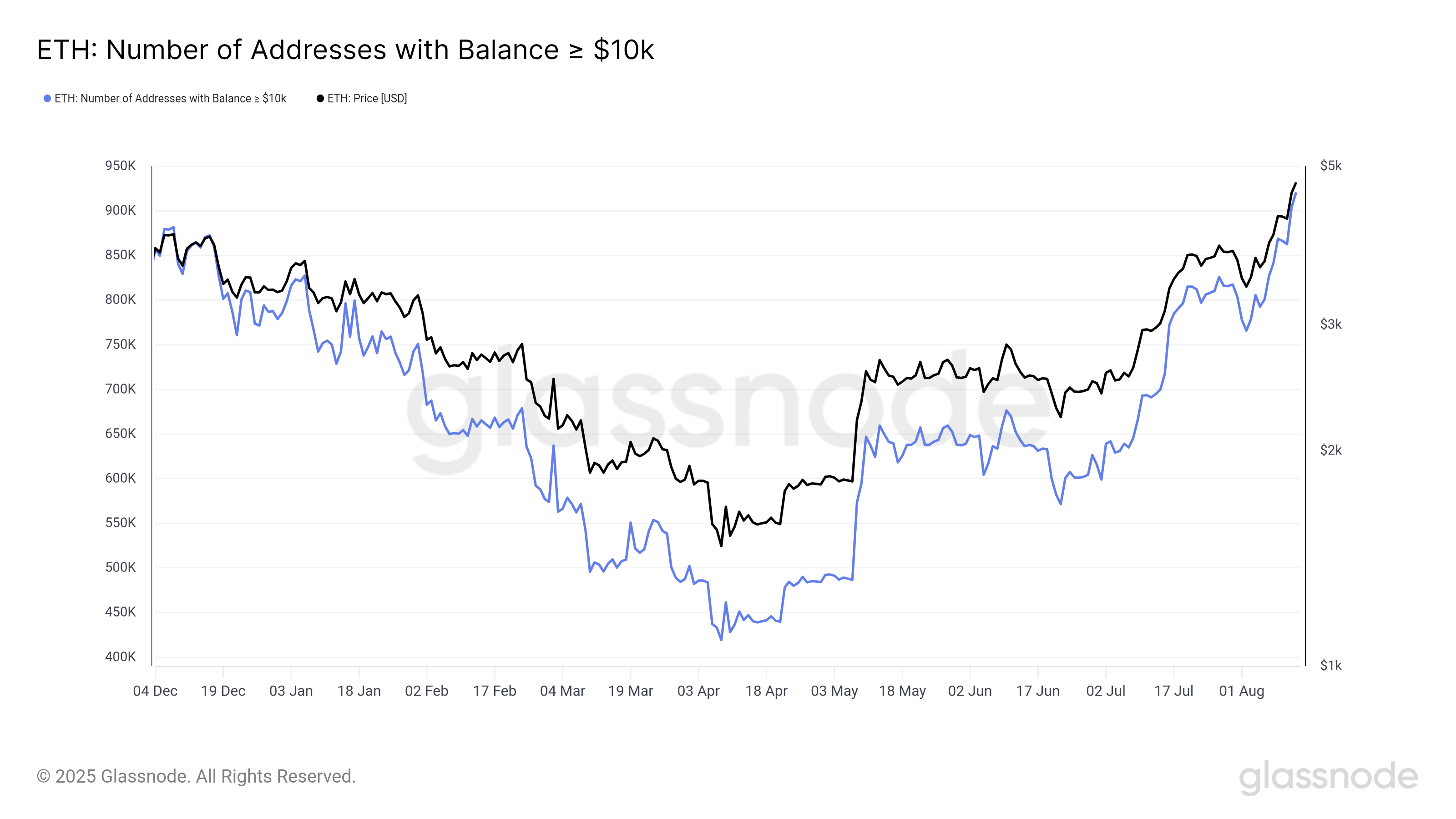Toggle the 'Number of Addresses with Balance ≥ $10k' legend label
Image resolution: width=1456 pixels, height=819 pixels.
(170, 98)
